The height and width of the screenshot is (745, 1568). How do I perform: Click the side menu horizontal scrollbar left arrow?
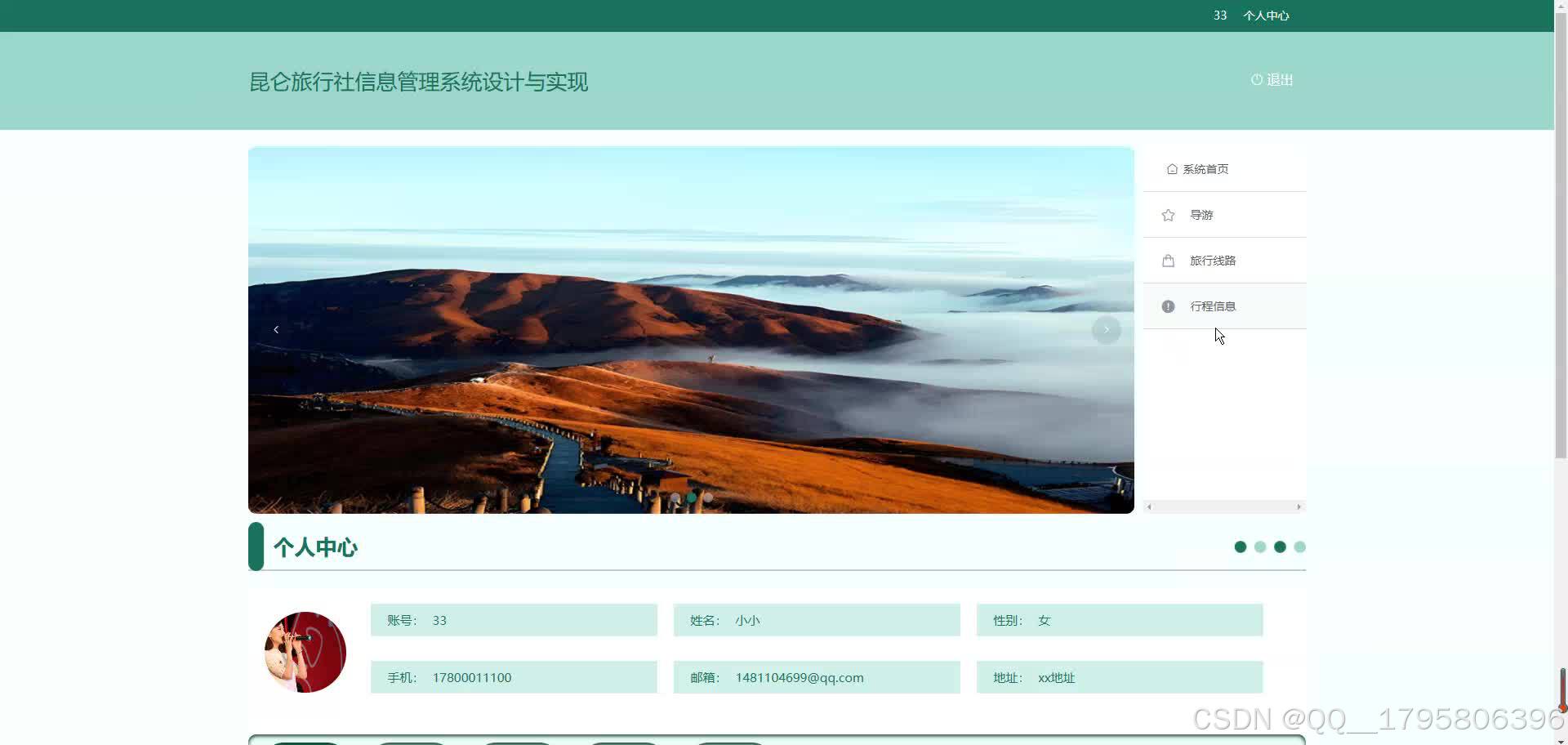tap(1149, 507)
